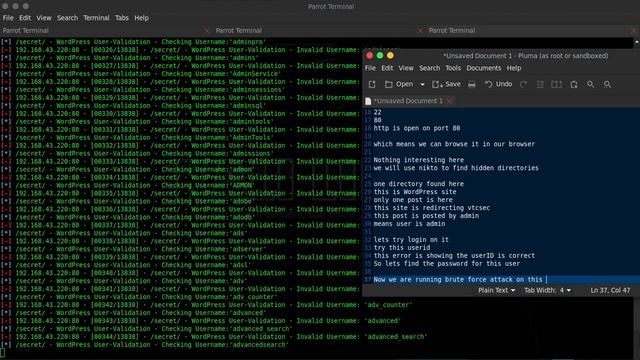Click the Redo arrow icon in Pluma
The height and width of the screenshot is (360, 640).
(x=523, y=84)
